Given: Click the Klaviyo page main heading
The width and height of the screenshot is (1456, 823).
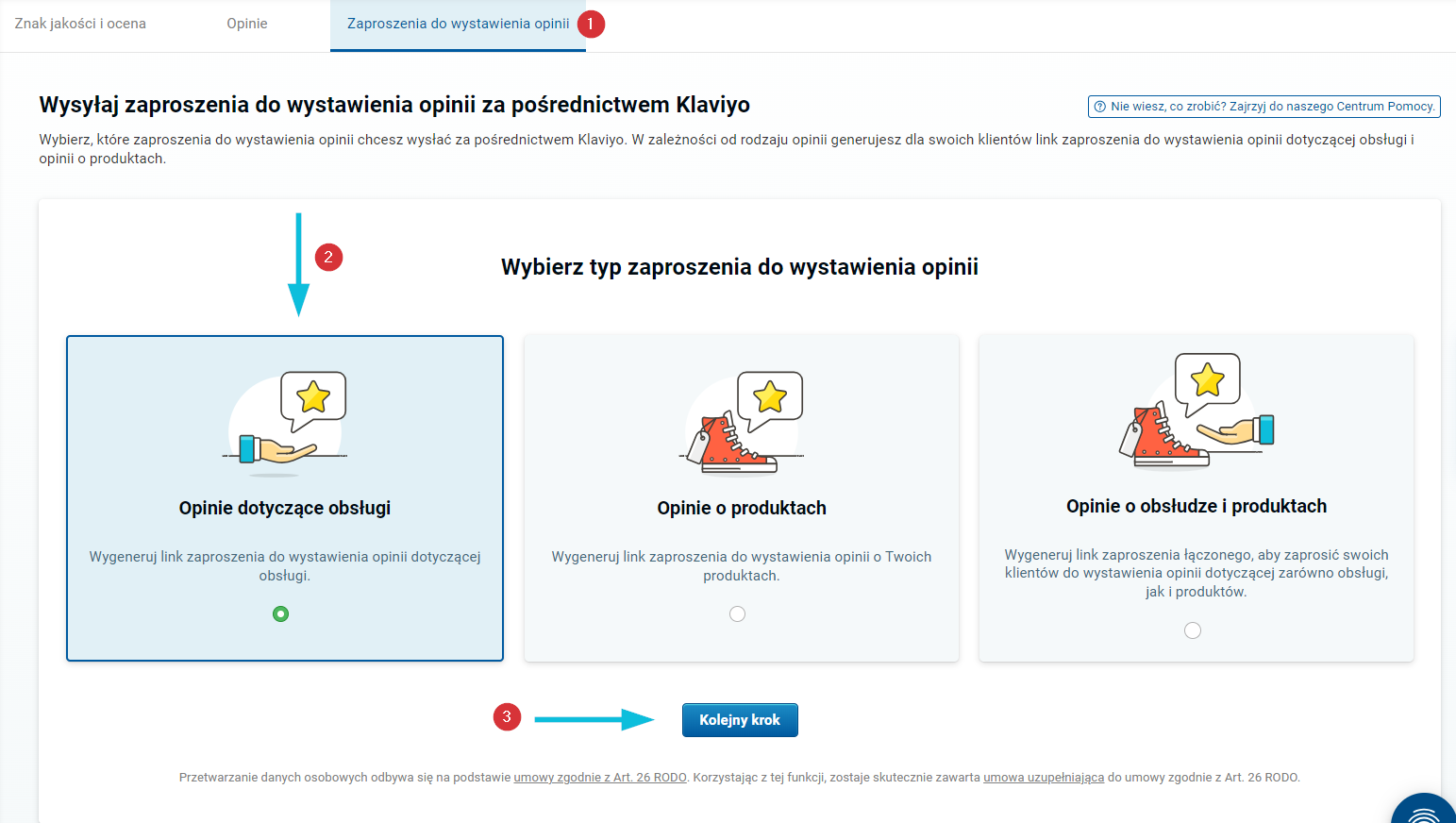Looking at the screenshot, I should point(394,105).
